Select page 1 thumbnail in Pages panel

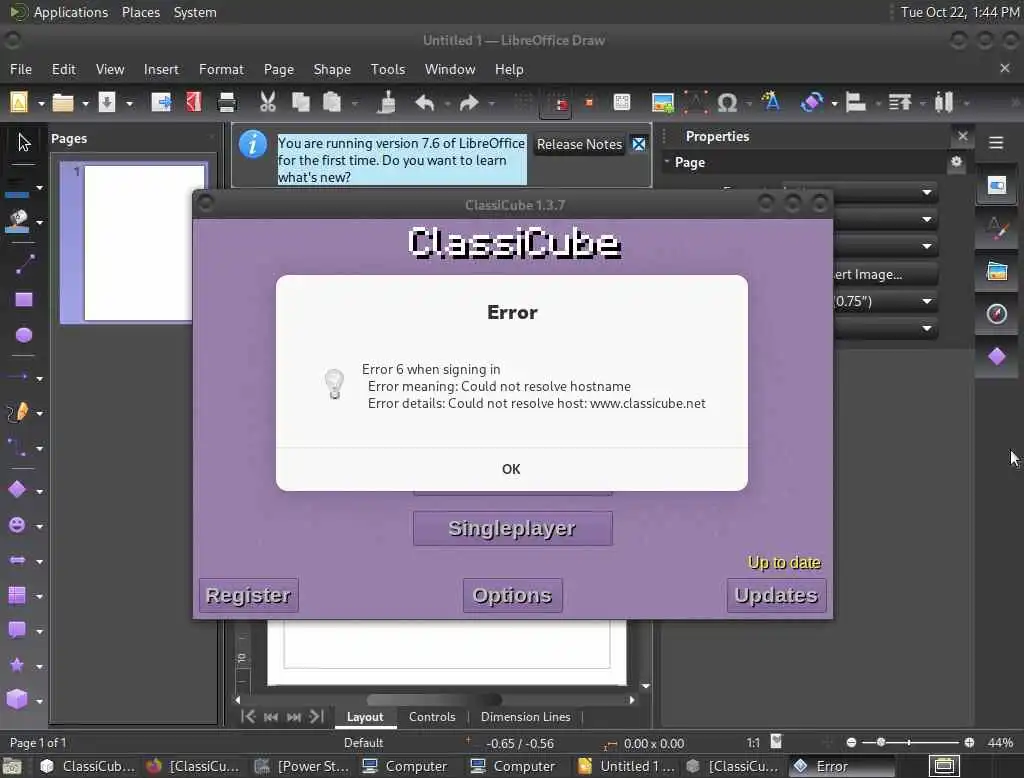pos(137,242)
